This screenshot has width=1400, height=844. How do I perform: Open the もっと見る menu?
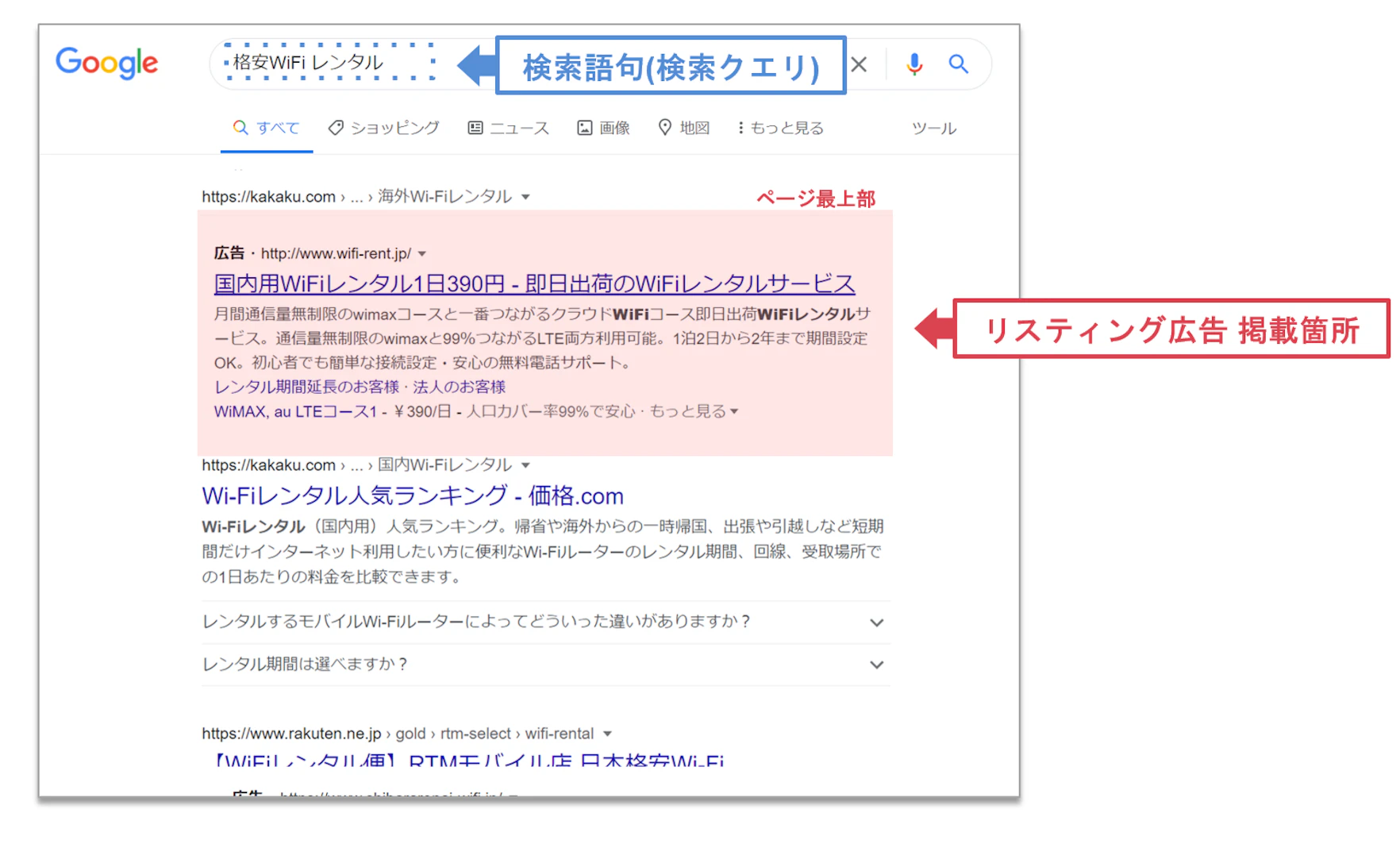(x=781, y=128)
